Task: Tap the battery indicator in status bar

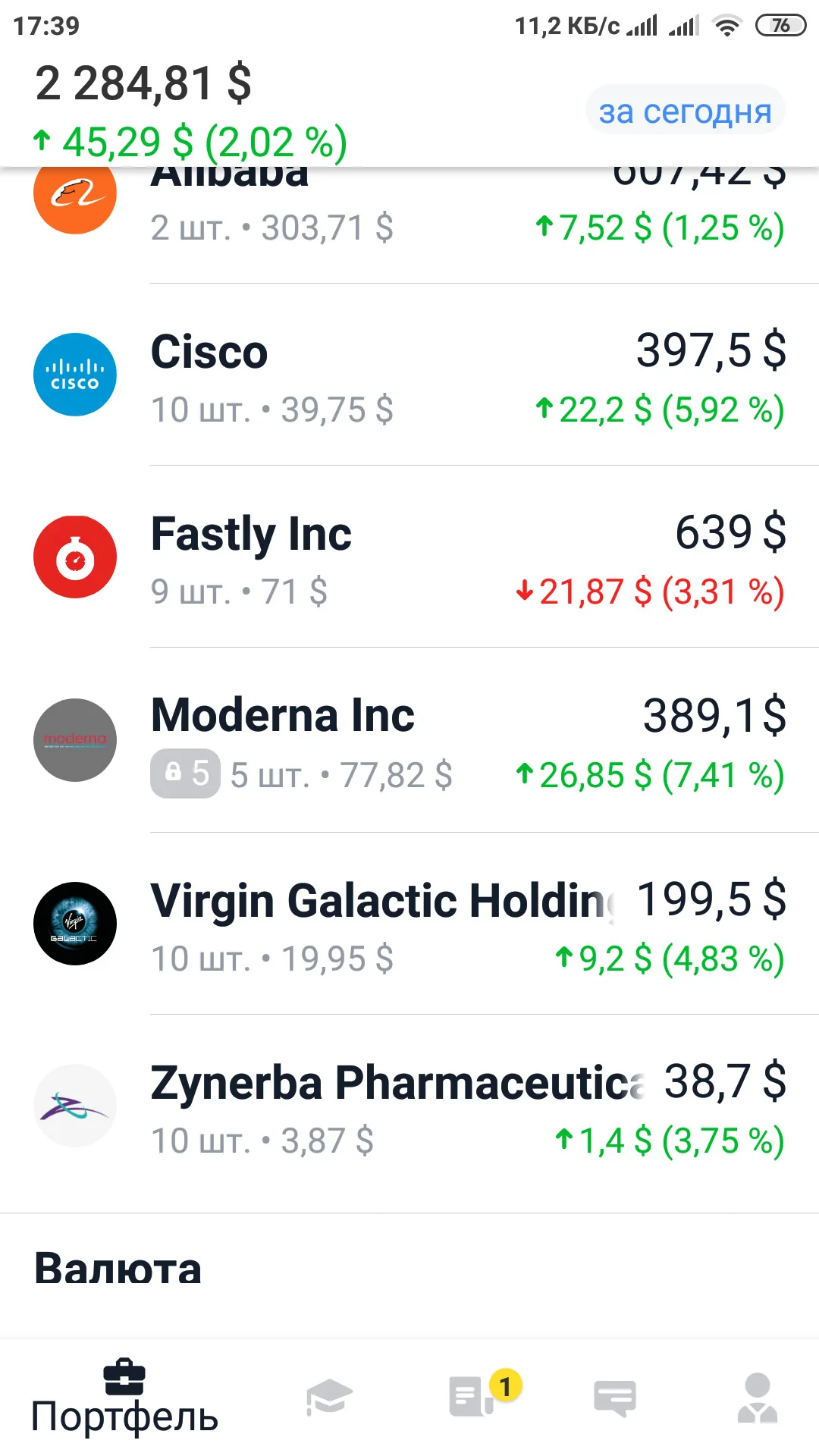Action: click(x=780, y=26)
